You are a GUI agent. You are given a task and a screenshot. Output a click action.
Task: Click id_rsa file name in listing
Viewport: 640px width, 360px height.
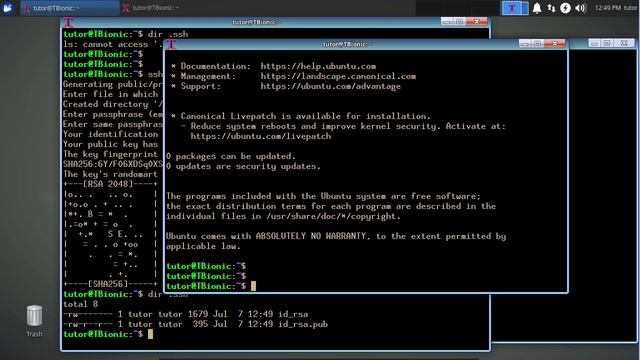click(293, 314)
